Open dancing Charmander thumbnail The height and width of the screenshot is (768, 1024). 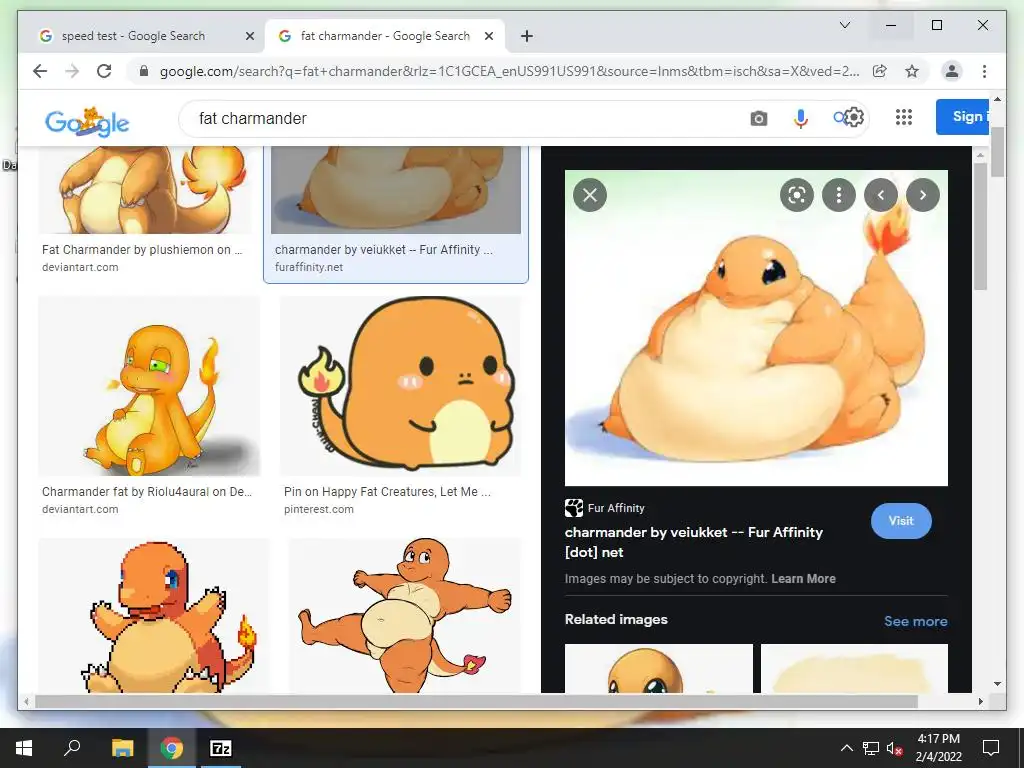tap(404, 615)
